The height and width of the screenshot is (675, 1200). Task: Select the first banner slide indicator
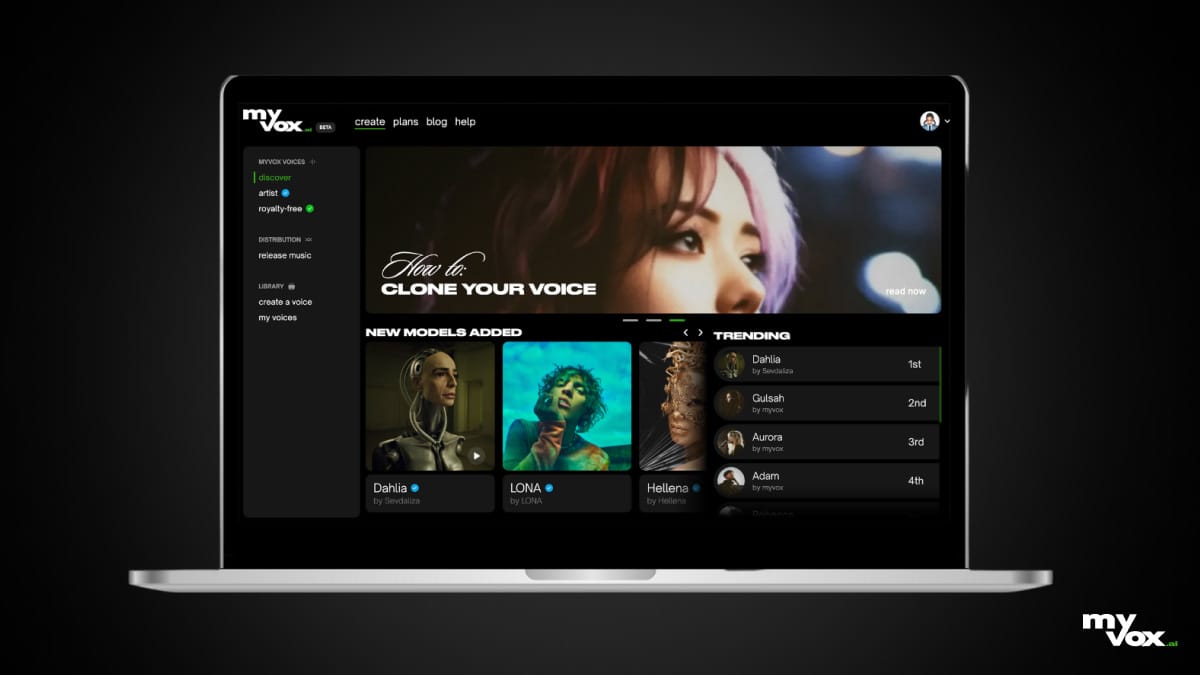[x=630, y=320]
